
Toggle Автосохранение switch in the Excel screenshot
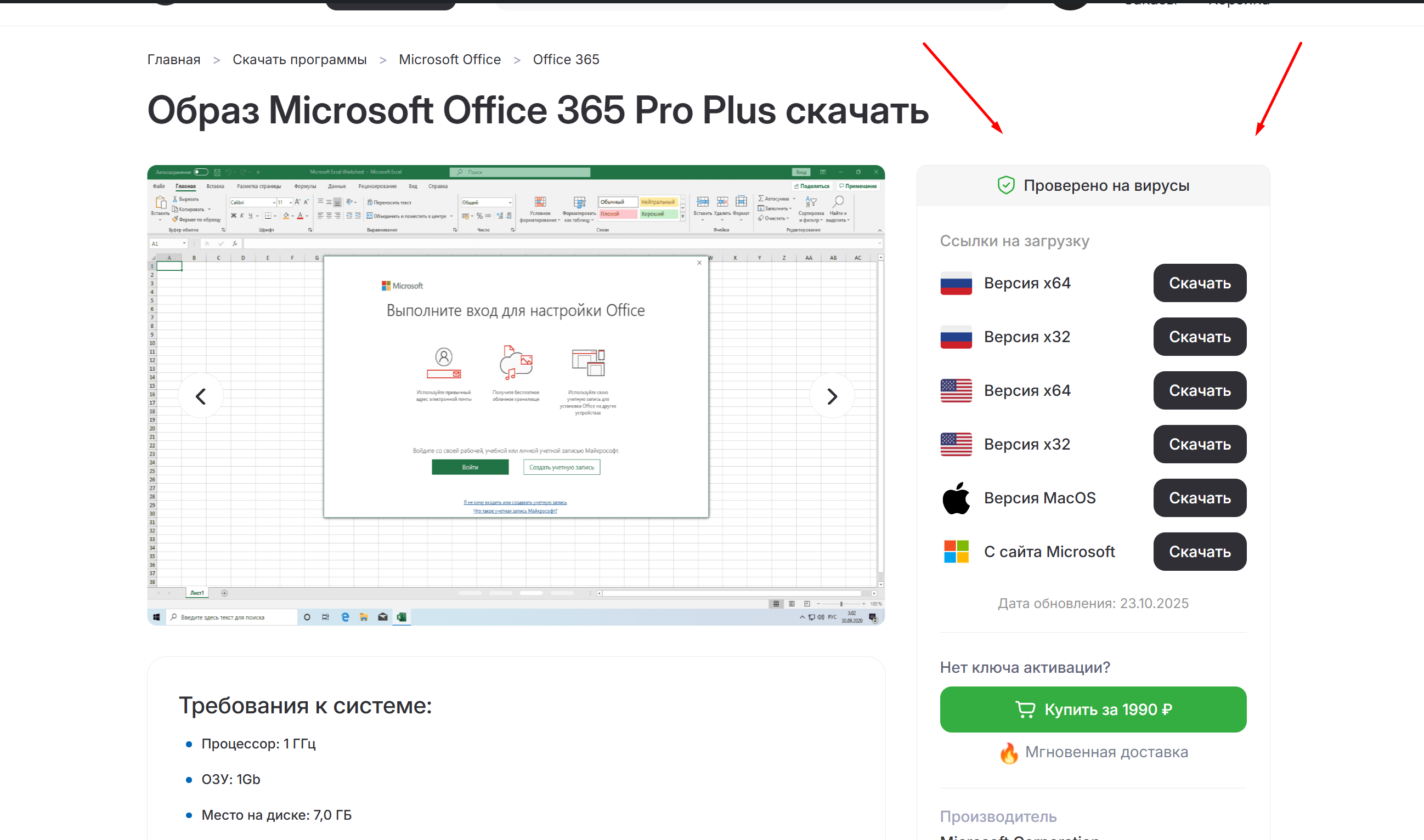200,172
